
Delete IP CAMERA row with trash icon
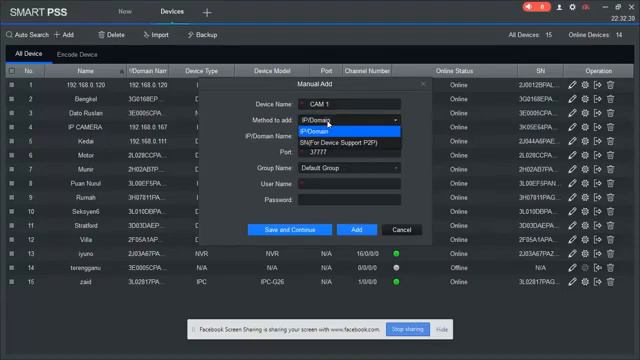[x=610, y=127]
